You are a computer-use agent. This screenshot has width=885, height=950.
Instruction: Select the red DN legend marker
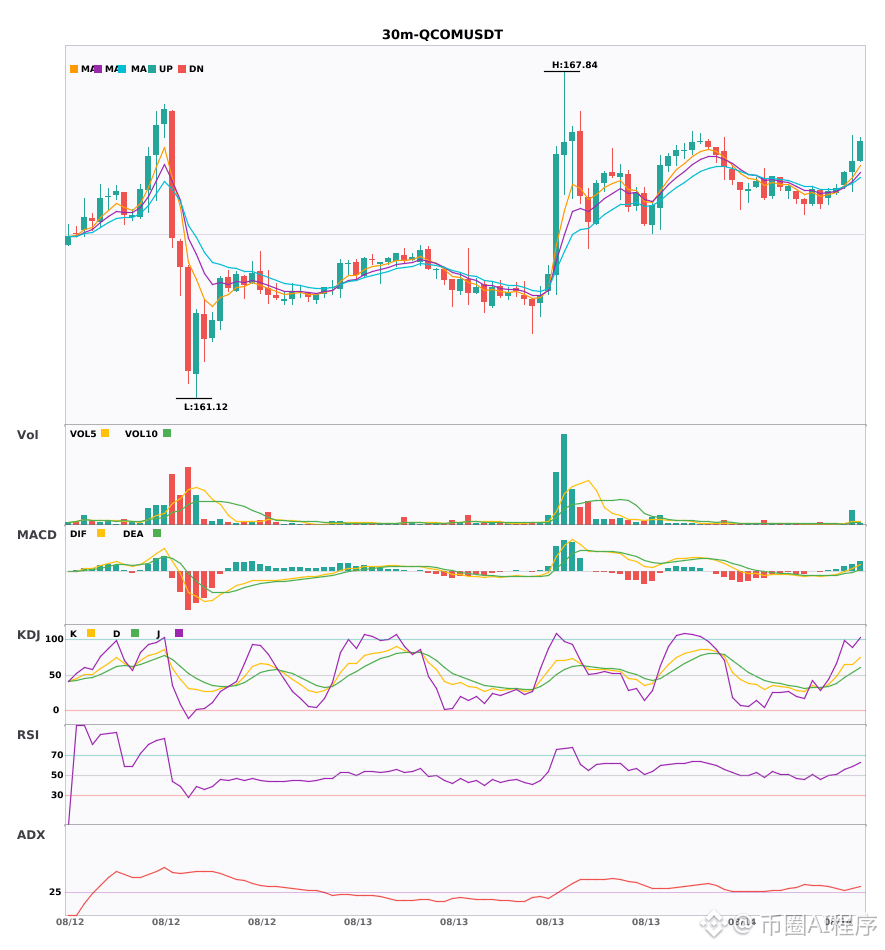(x=182, y=69)
